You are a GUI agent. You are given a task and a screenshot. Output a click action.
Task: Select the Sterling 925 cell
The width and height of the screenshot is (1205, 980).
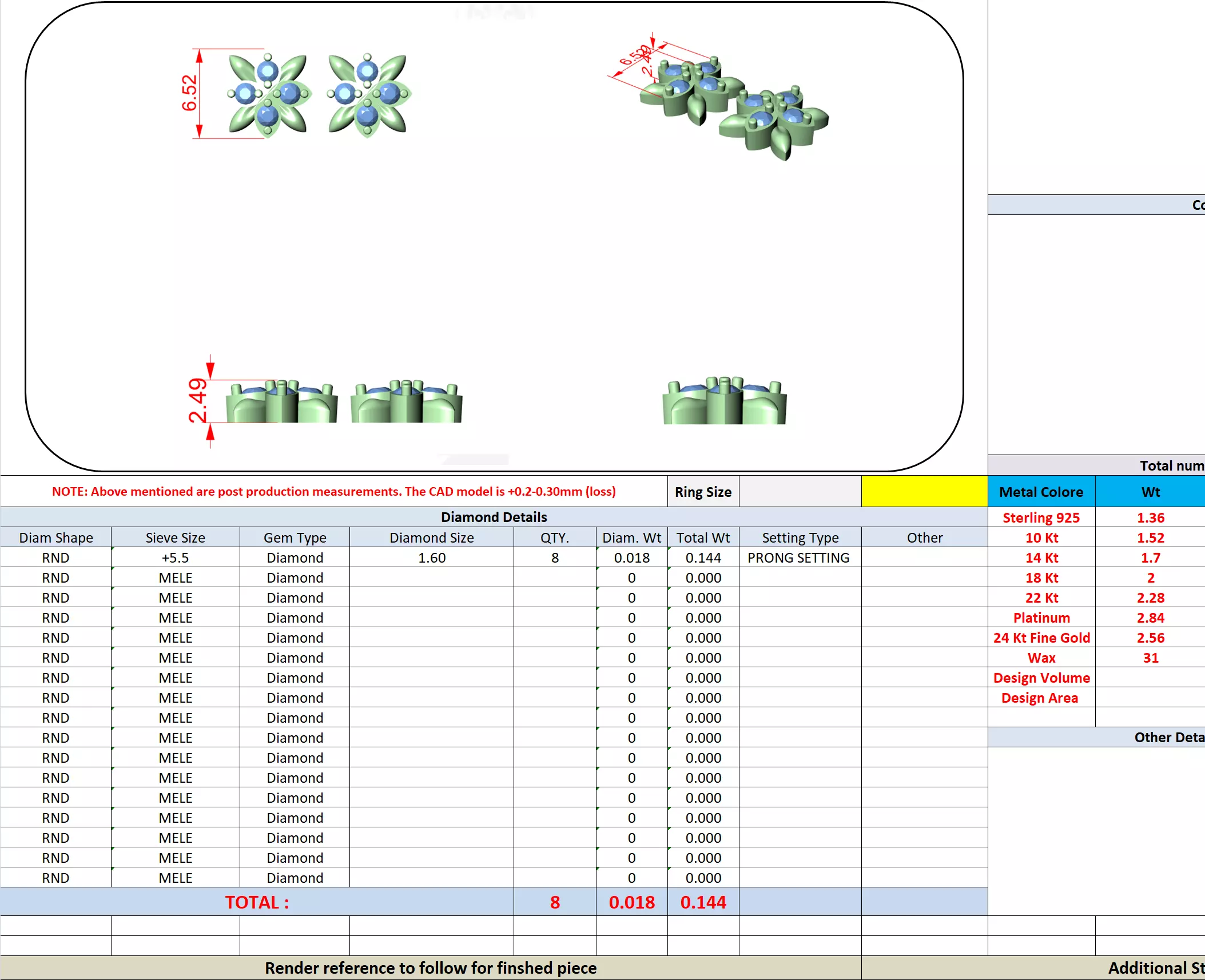pyautogui.click(x=1040, y=517)
